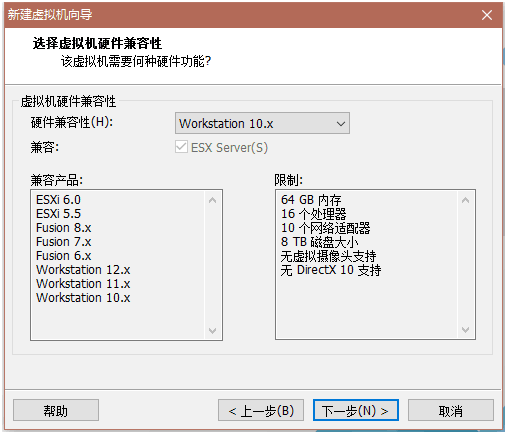Viewport: 507px width, 434px height.
Task: Click down arrow of compatible products scrollbar
Action: 212,330
